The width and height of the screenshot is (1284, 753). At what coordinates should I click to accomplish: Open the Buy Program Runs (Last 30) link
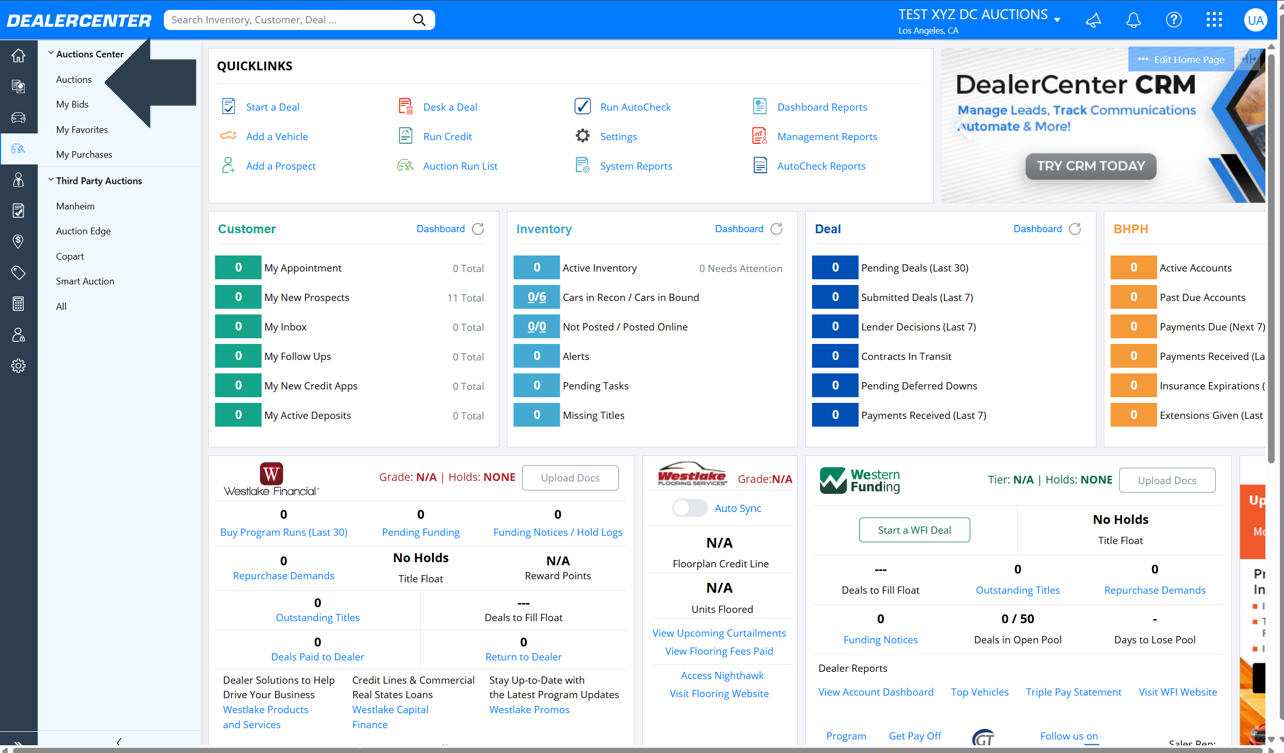pyautogui.click(x=284, y=532)
